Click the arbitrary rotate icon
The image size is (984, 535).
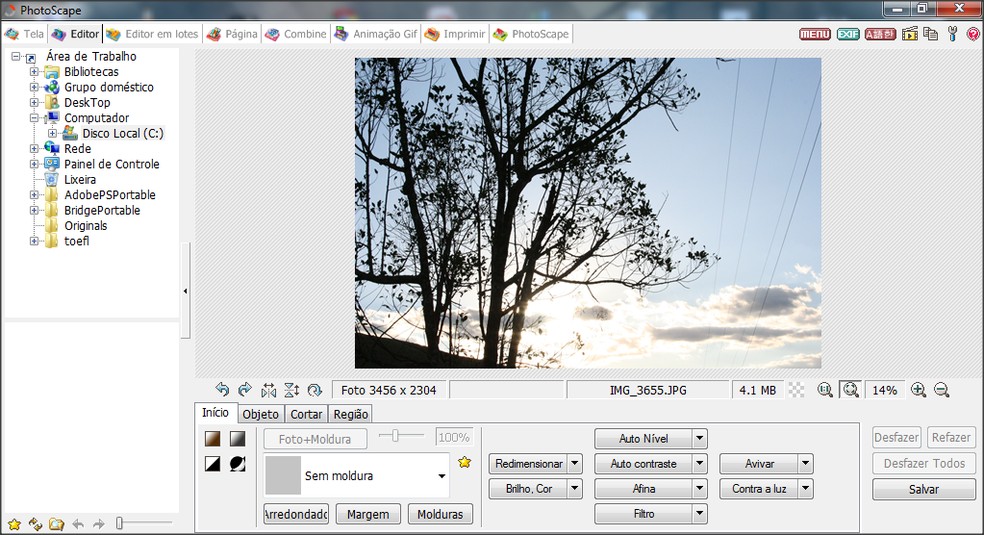pos(314,390)
